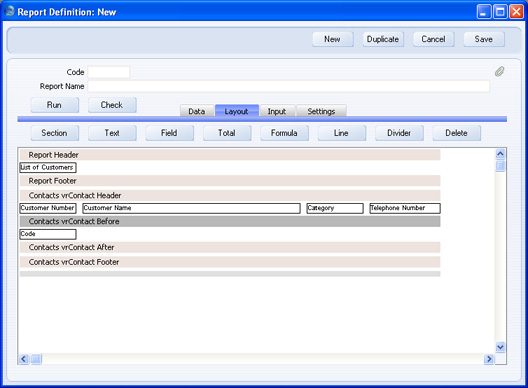Click the horizontal scrollbar thumb

(x=36, y=359)
